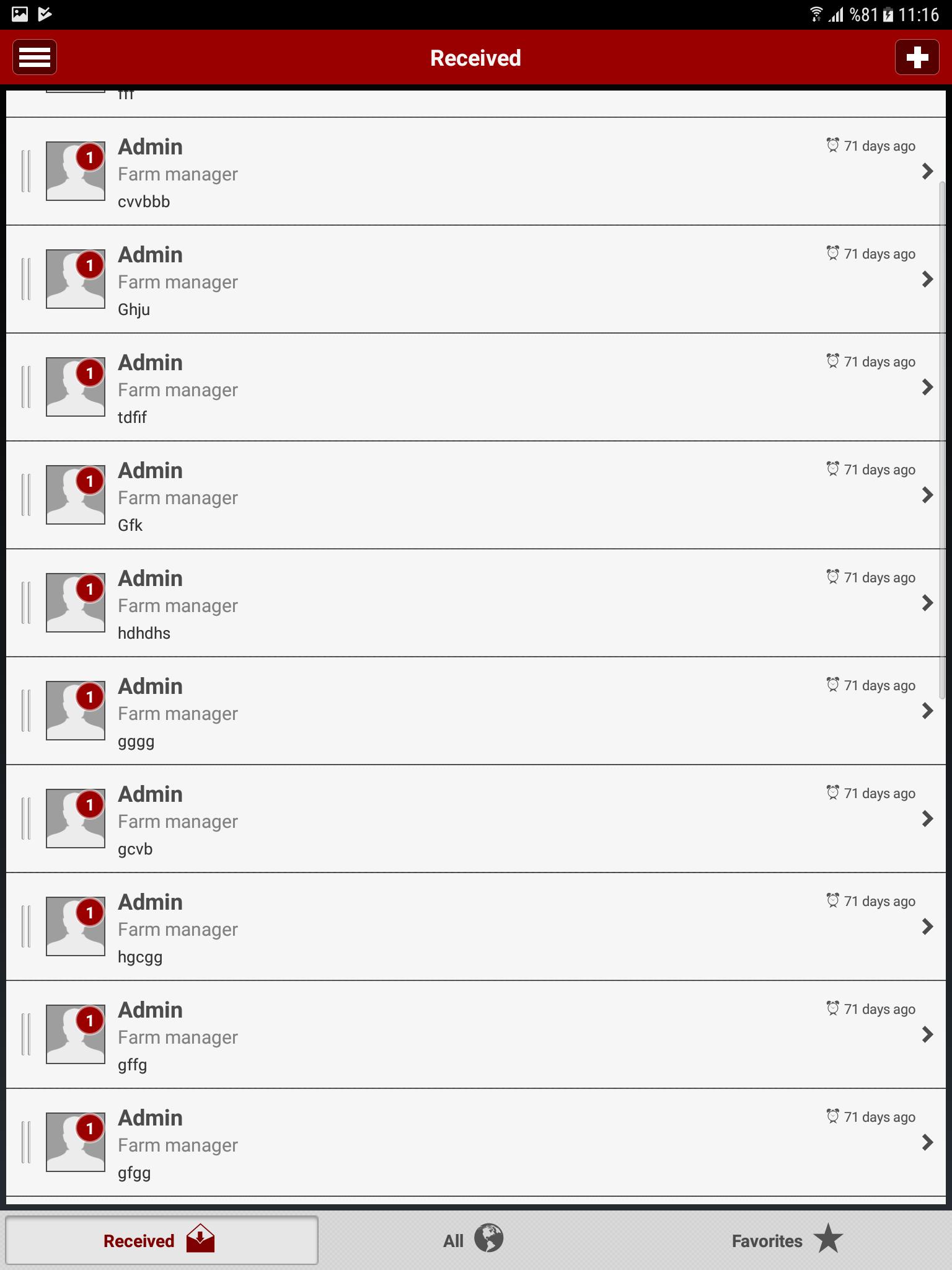Click avatar of the gfgg message
952x1270 pixels.
click(76, 1142)
